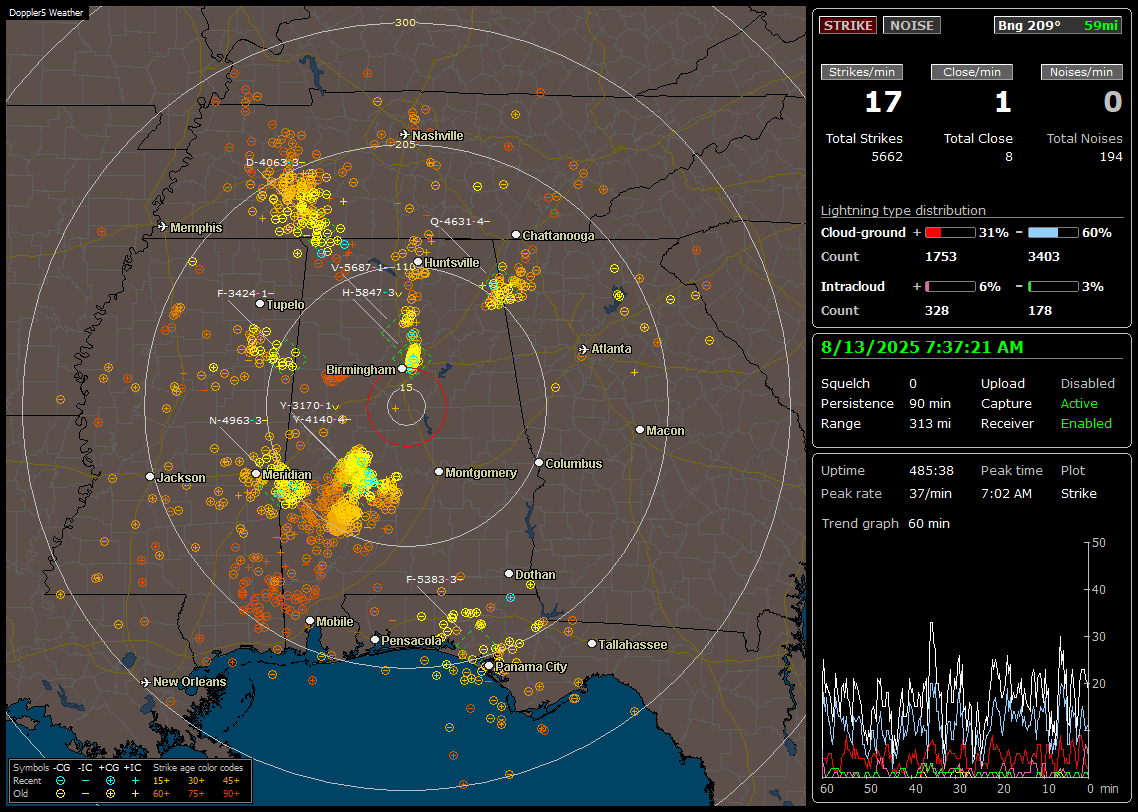The width and height of the screenshot is (1138, 812).
Task: Click the recent -CG cyan symbol in legend
Action: point(60,781)
